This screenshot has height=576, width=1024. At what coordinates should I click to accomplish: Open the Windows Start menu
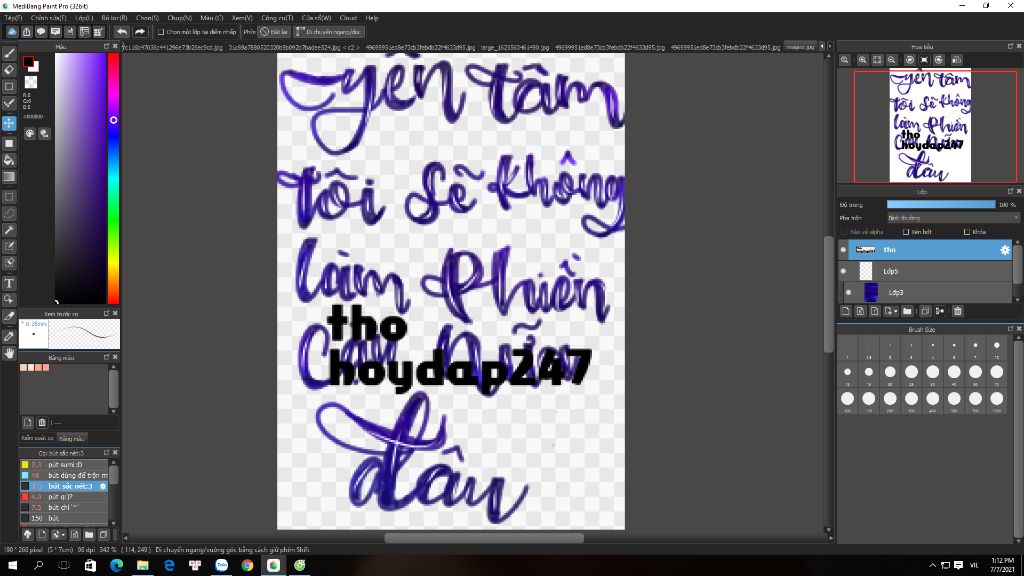12,566
